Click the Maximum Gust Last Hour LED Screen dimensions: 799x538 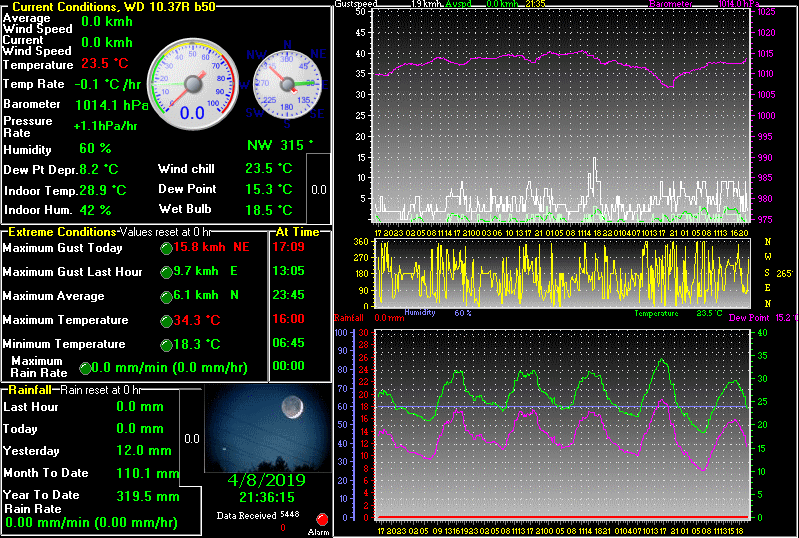[166, 272]
